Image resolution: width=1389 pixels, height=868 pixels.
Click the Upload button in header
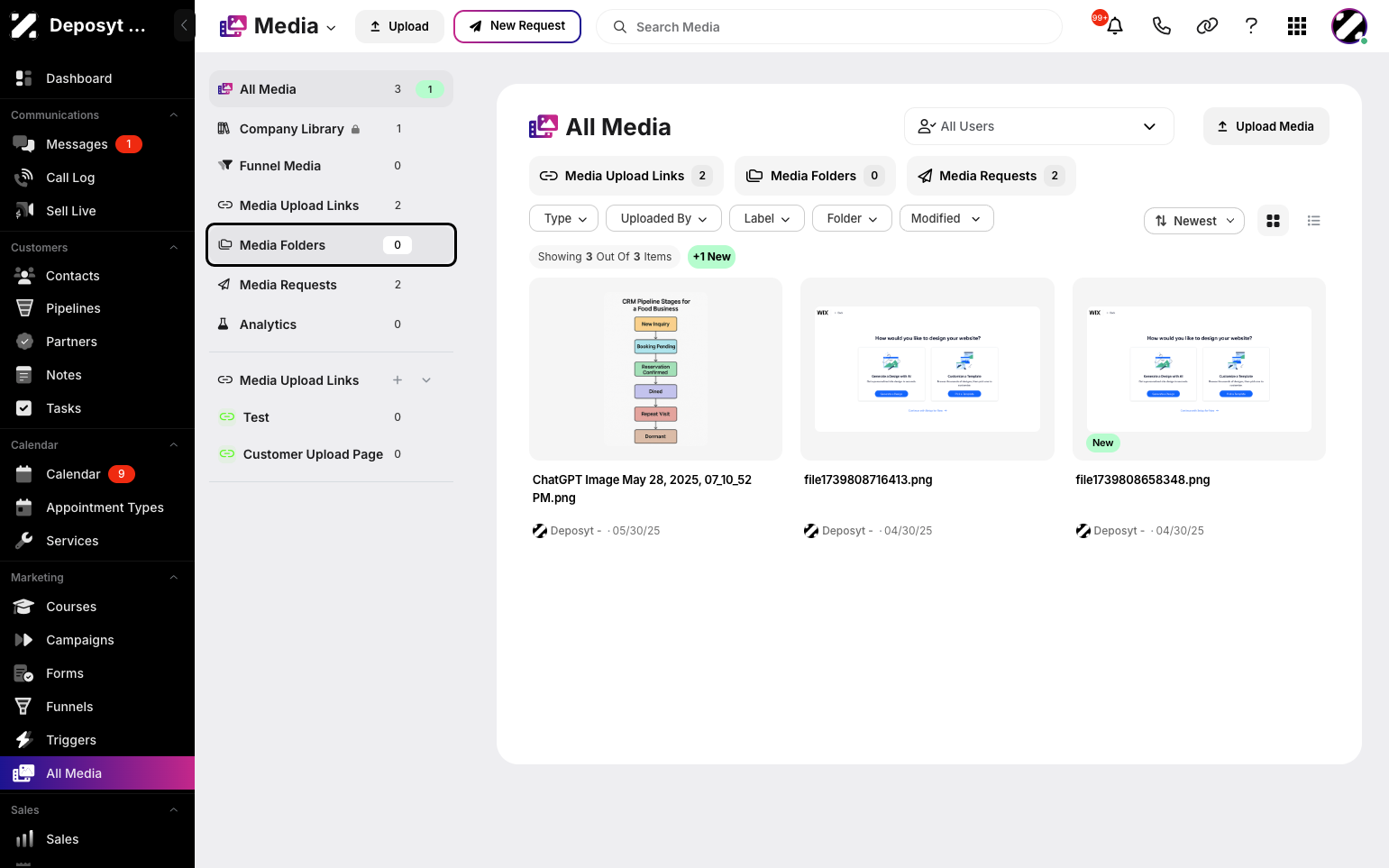399,26
